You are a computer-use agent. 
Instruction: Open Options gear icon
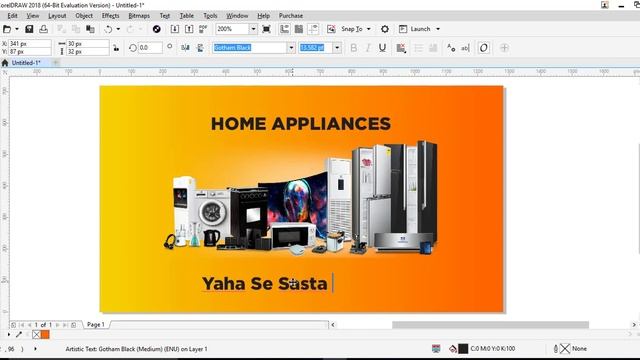(x=384, y=29)
